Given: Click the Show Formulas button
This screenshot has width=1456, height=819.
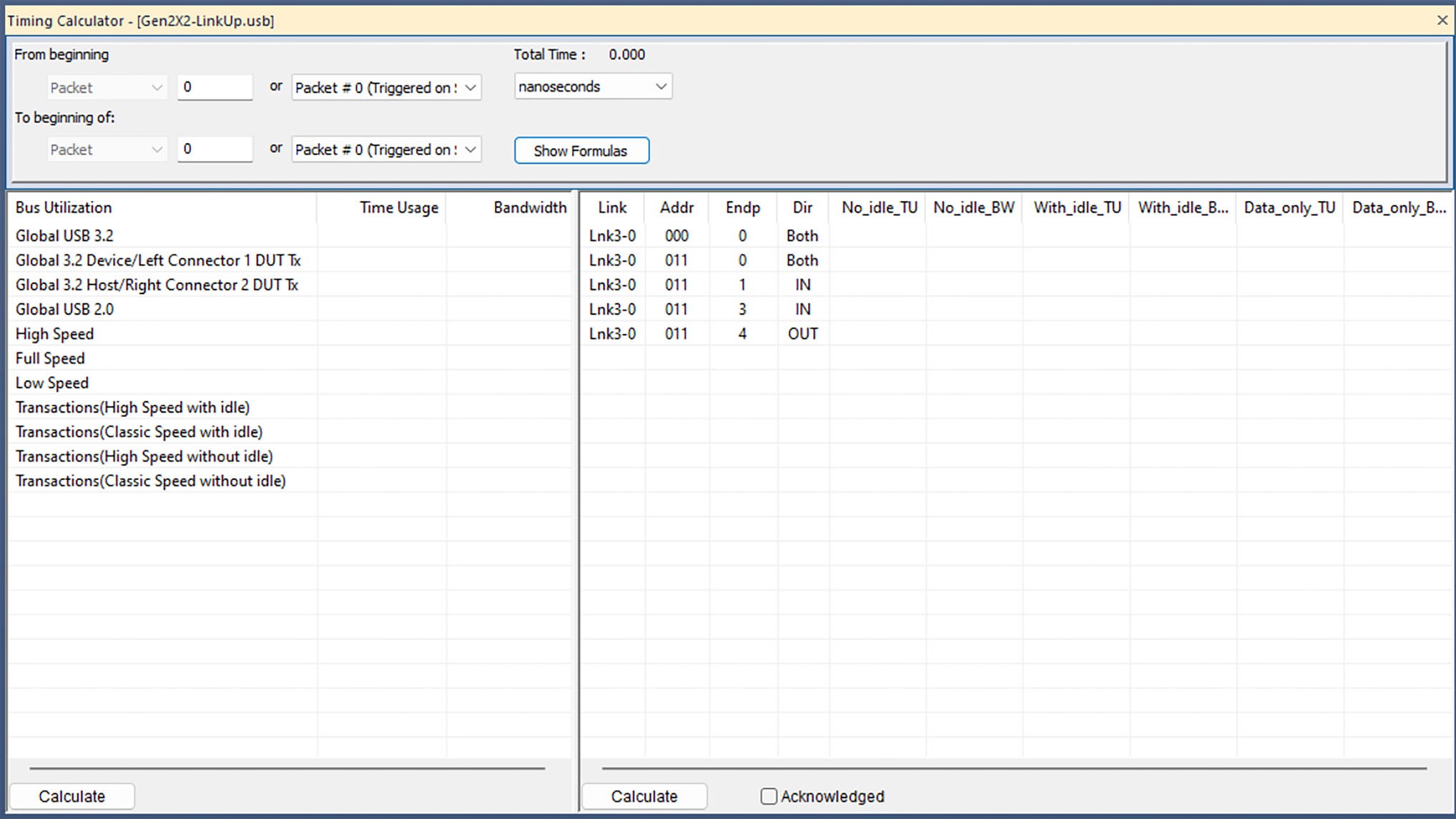Looking at the screenshot, I should (581, 151).
